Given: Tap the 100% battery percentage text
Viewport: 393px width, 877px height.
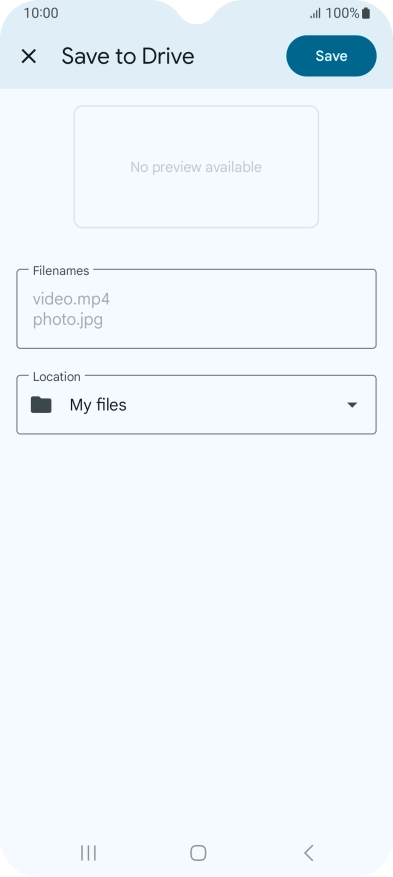Looking at the screenshot, I should tap(342, 13).
